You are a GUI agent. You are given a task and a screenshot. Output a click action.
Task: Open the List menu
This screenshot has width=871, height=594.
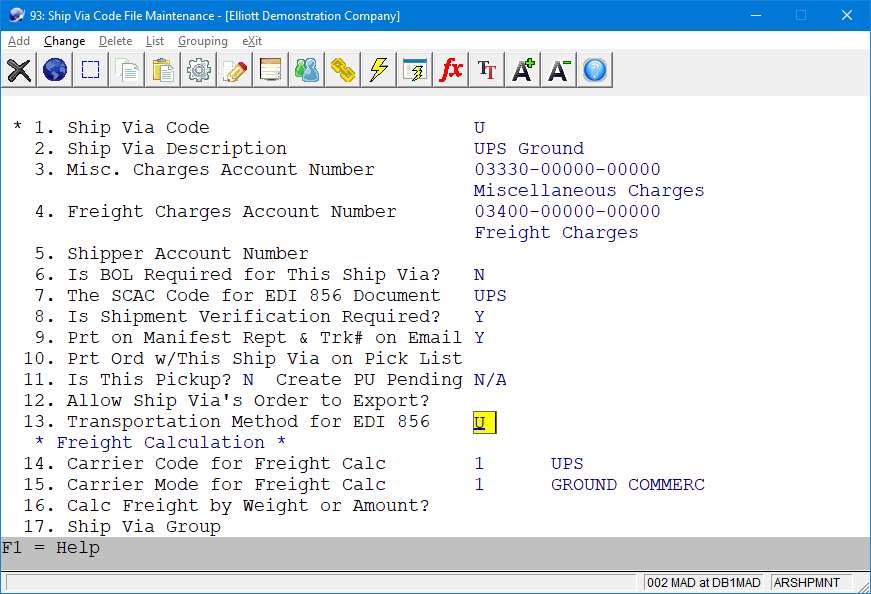coord(155,41)
